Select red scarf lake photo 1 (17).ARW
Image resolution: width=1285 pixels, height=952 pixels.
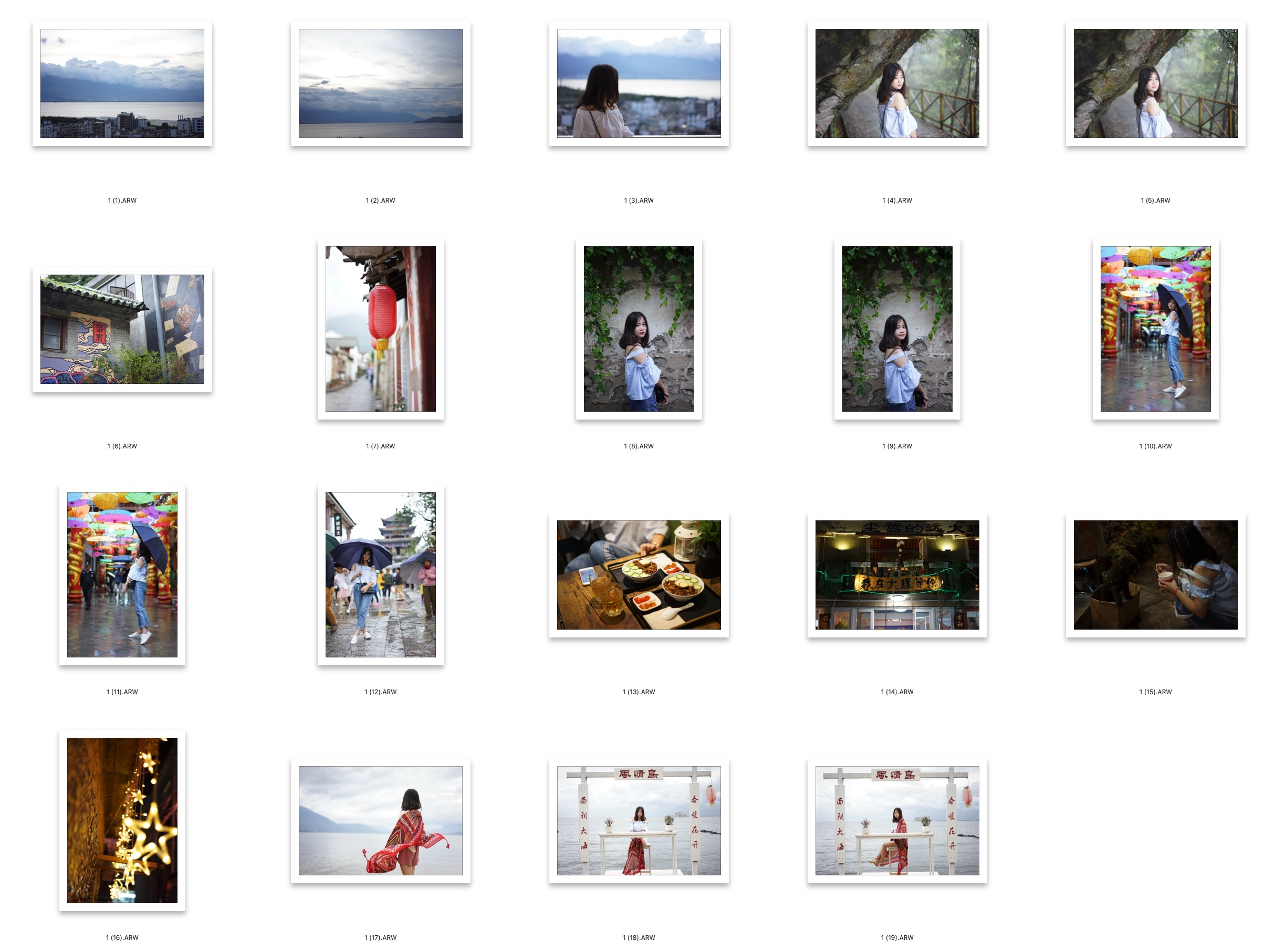(380, 820)
